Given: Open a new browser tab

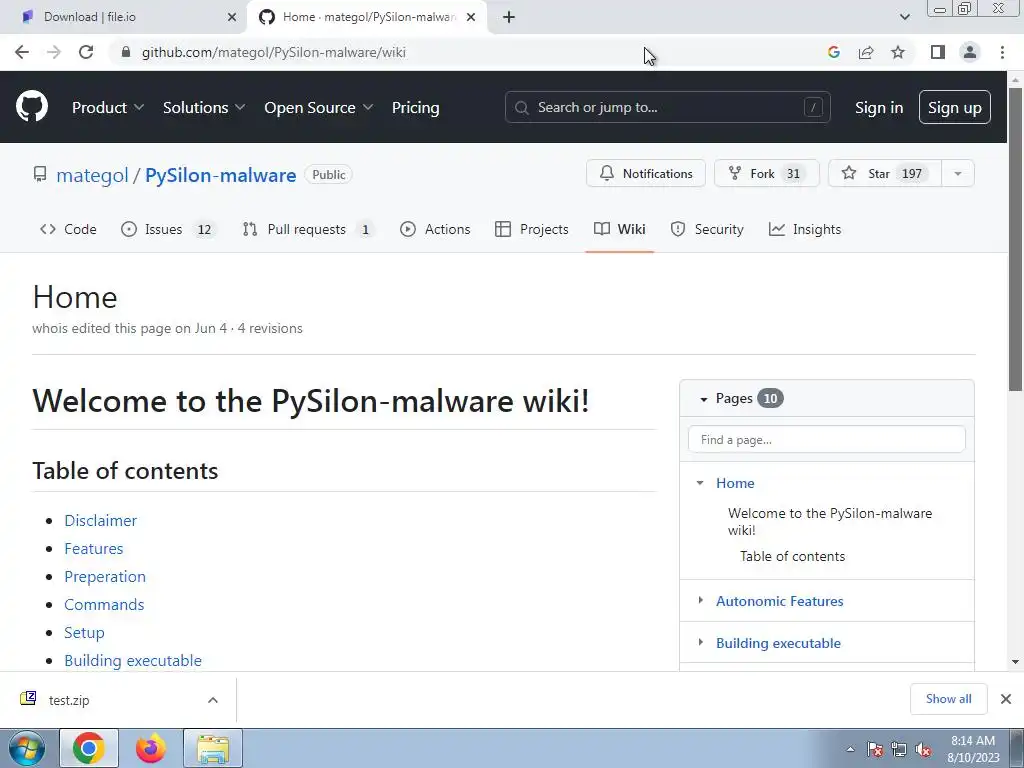Looking at the screenshot, I should tap(509, 17).
